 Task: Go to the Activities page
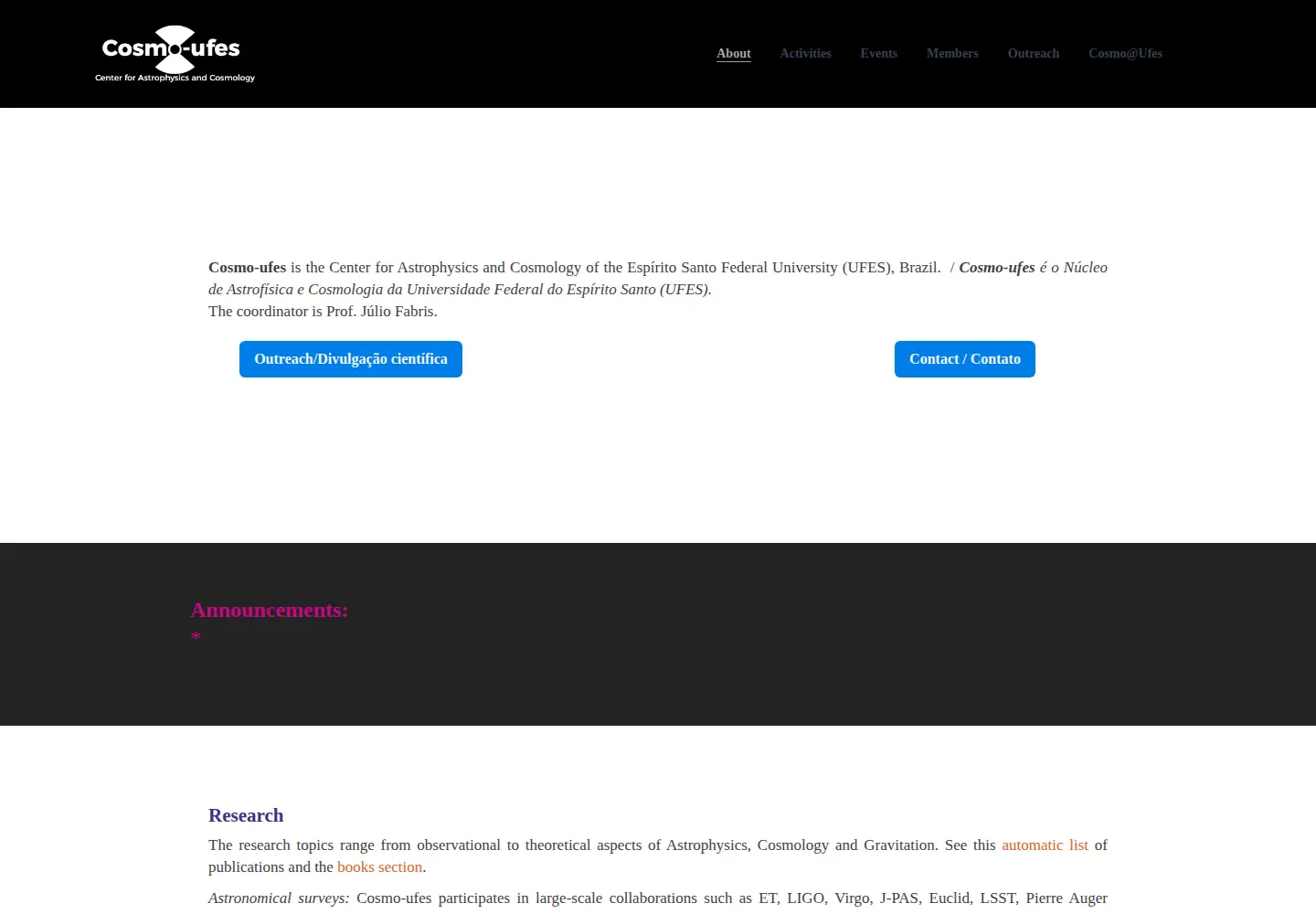coord(805,53)
